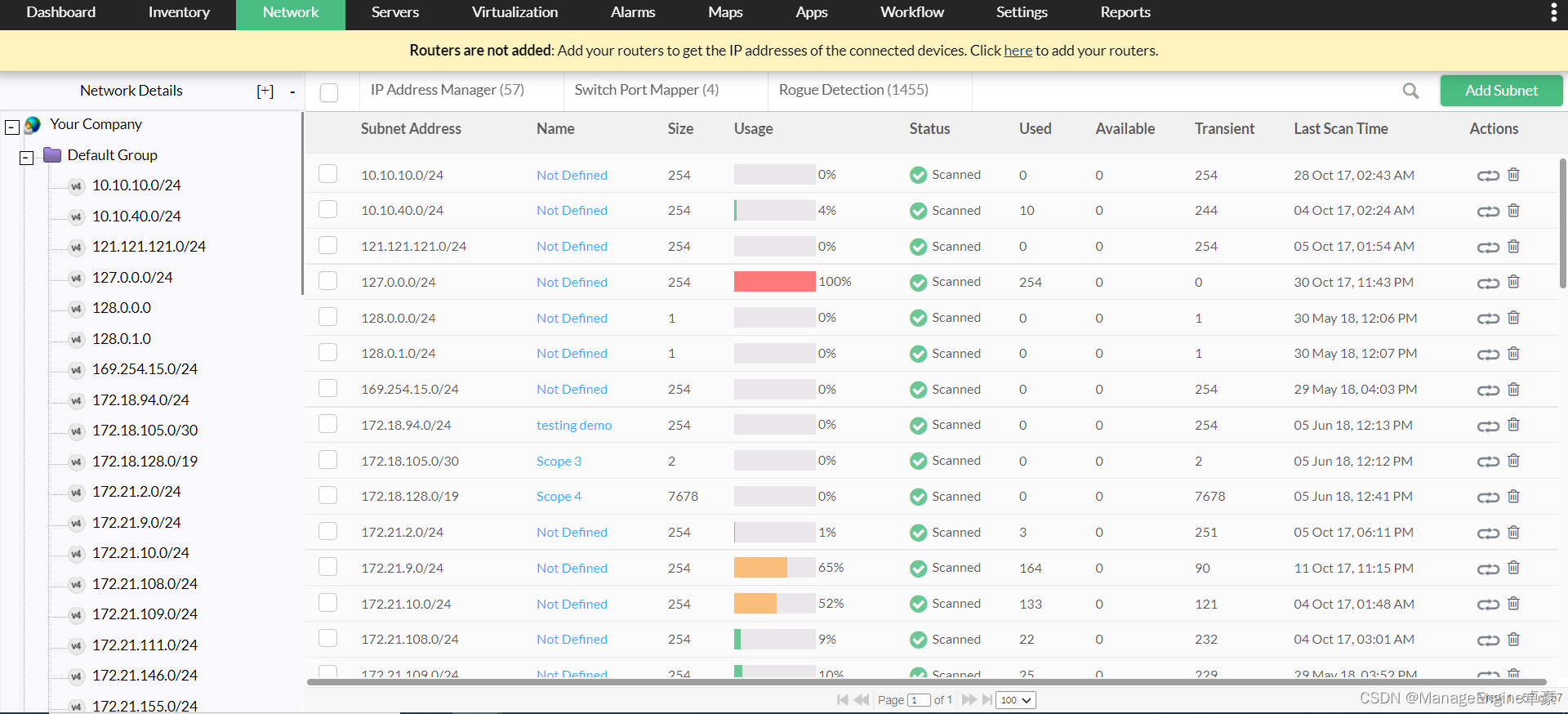
Task: Click Not Defined name for 172.21.10.0/24
Action: (x=572, y=605)
